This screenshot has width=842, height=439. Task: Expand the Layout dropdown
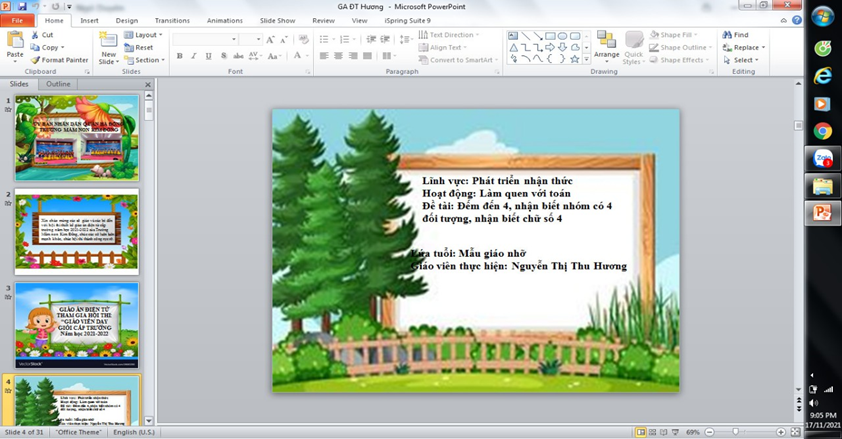(146, 35)
